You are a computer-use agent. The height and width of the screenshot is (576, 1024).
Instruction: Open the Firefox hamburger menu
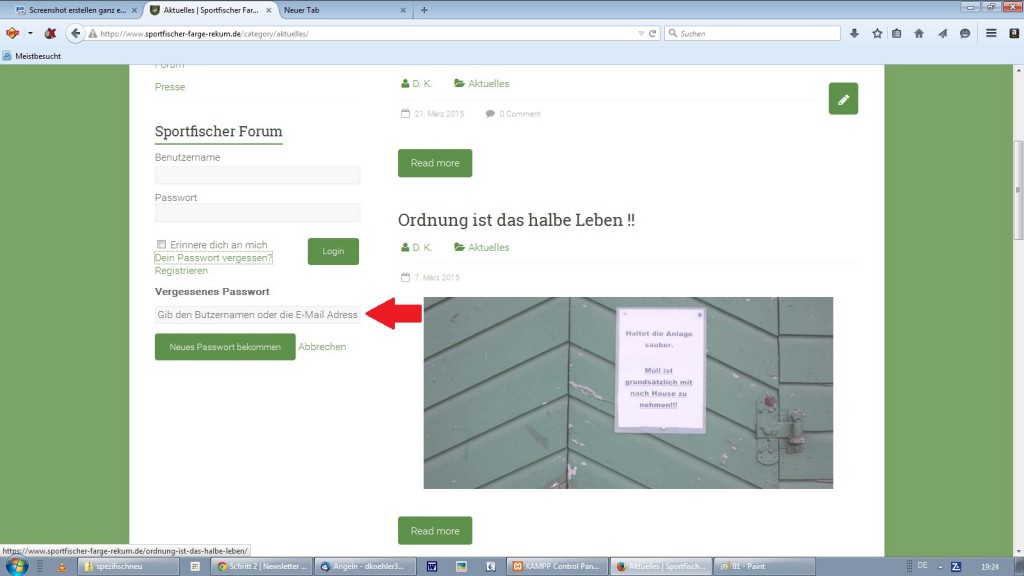991,33
